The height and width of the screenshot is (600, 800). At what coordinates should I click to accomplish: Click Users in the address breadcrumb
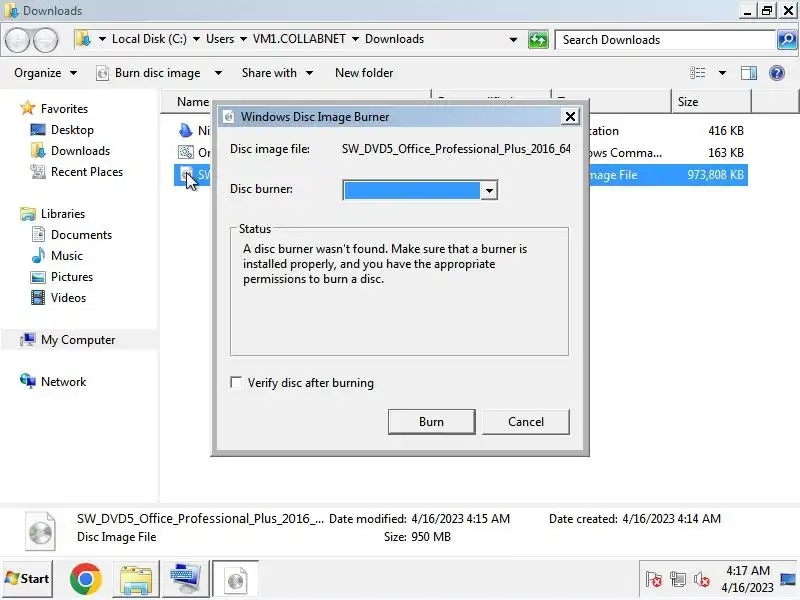[220, 39]
